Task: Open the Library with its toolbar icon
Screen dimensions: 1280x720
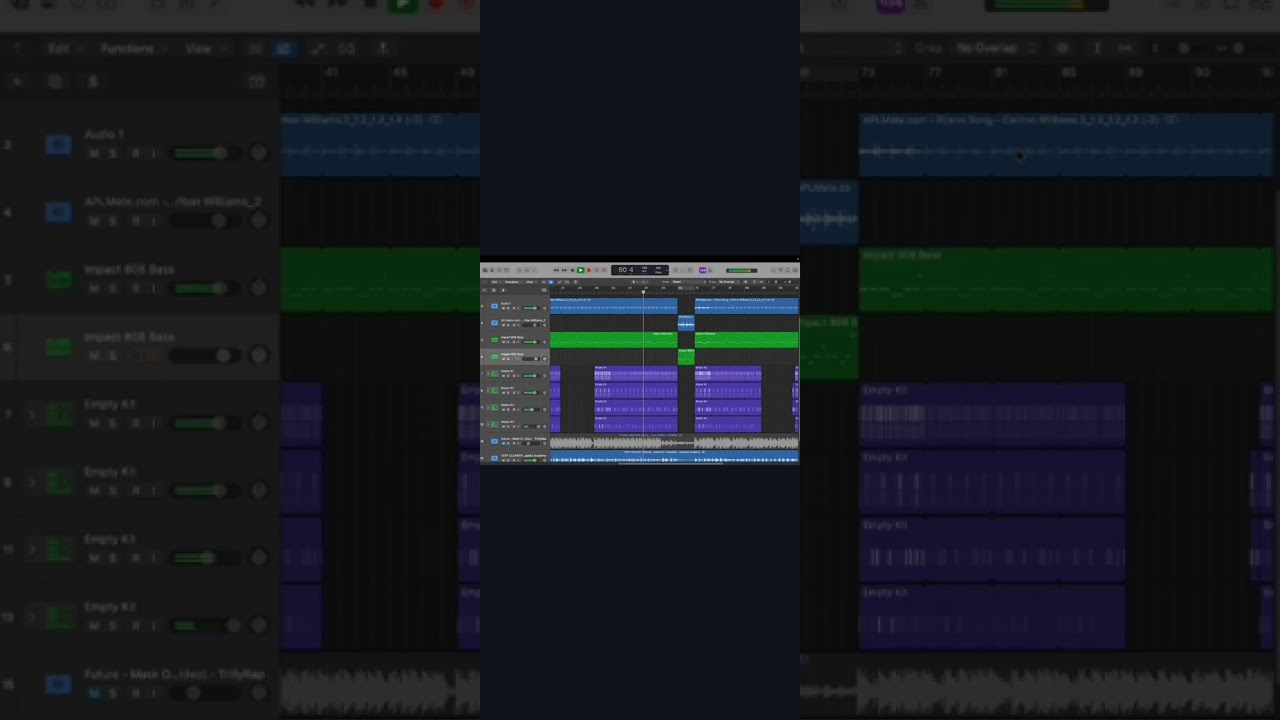Action: coord(485,270)
